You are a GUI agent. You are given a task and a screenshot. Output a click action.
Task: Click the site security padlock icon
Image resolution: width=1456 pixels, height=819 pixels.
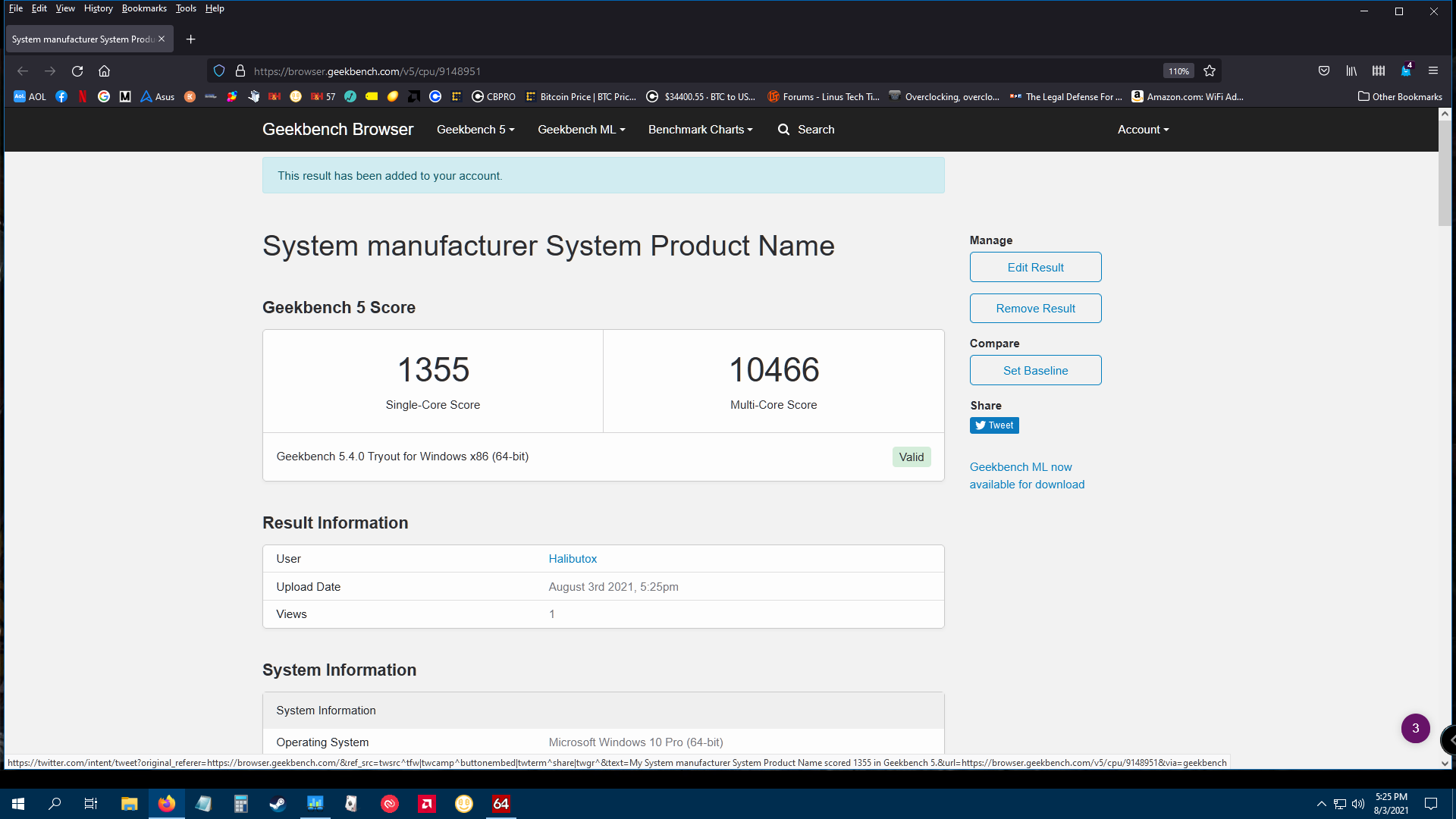tap(240, 71)
